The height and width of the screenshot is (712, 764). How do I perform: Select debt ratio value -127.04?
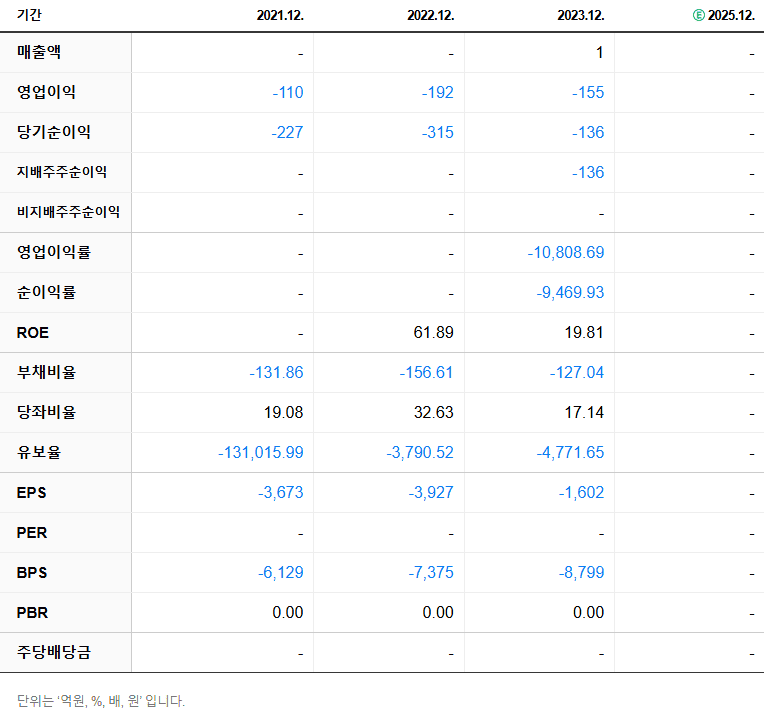click(x=577, y=372)
